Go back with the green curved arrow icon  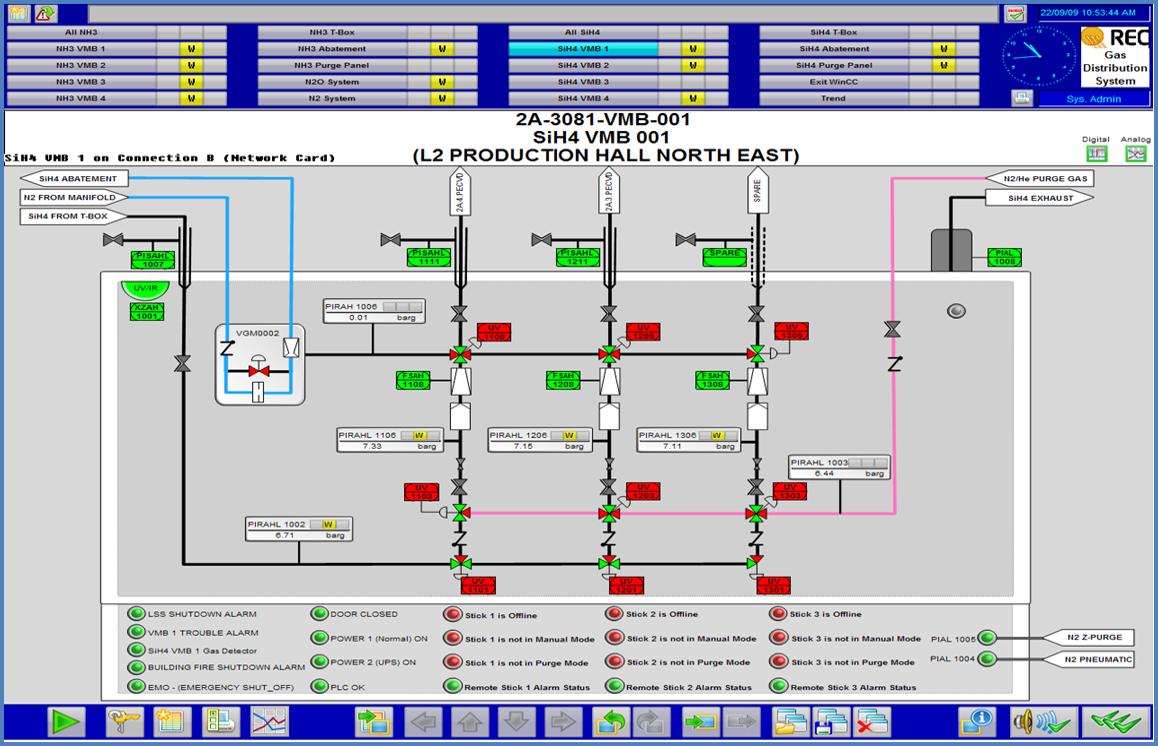point(610,722)
